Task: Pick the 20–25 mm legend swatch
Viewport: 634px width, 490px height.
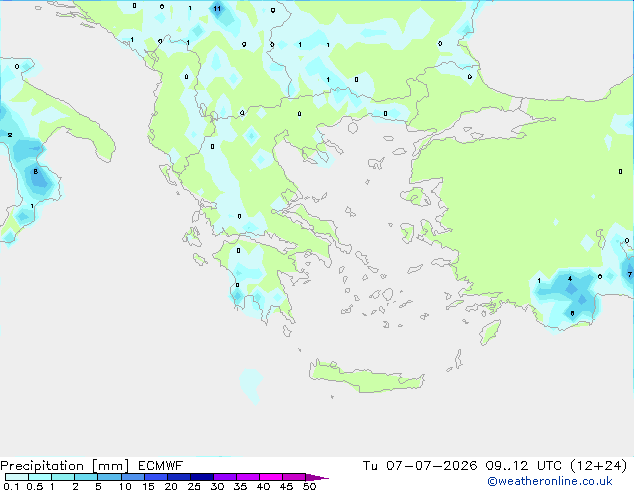Action: 178,477
